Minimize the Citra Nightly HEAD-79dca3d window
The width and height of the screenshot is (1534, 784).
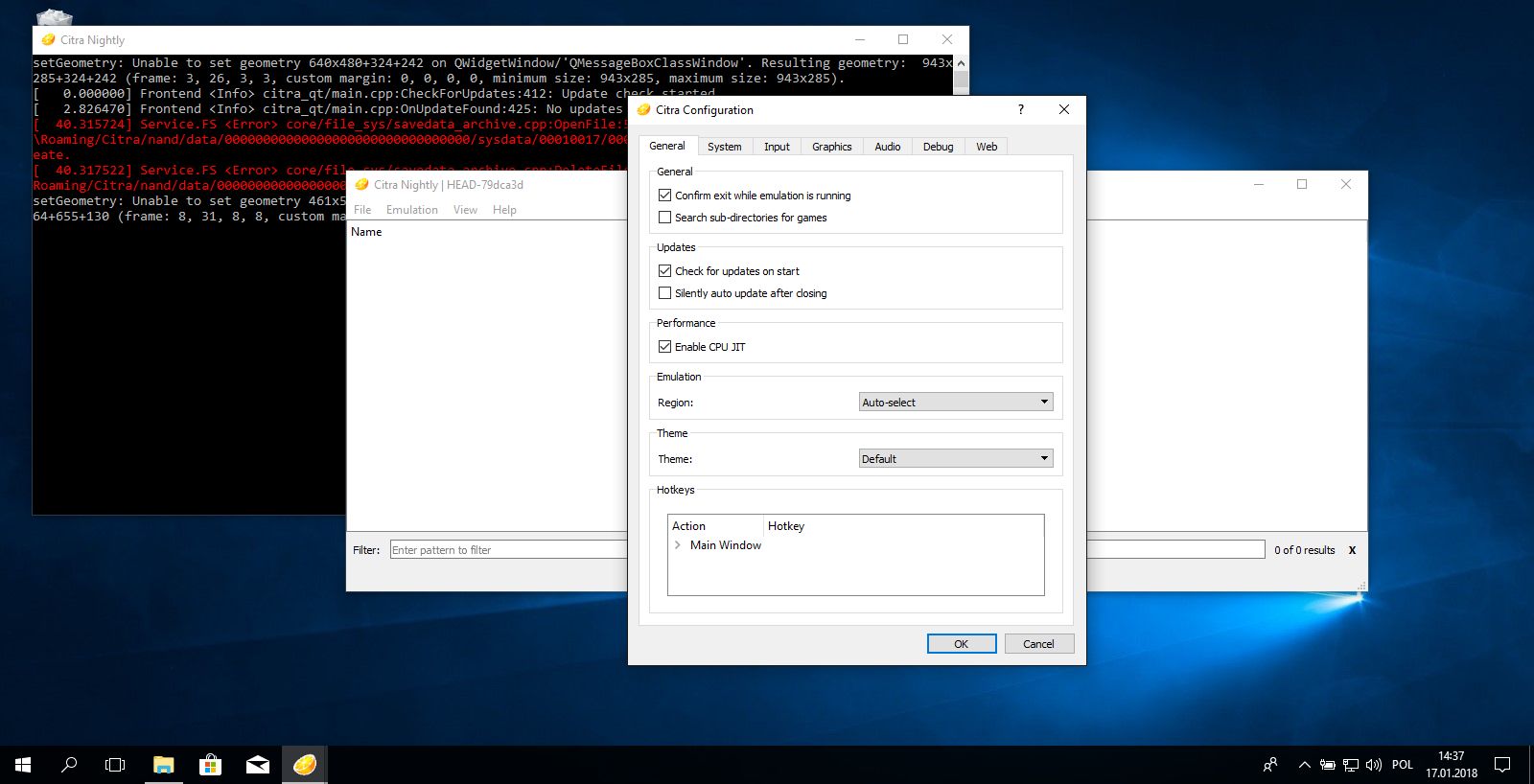(1259, 184)
